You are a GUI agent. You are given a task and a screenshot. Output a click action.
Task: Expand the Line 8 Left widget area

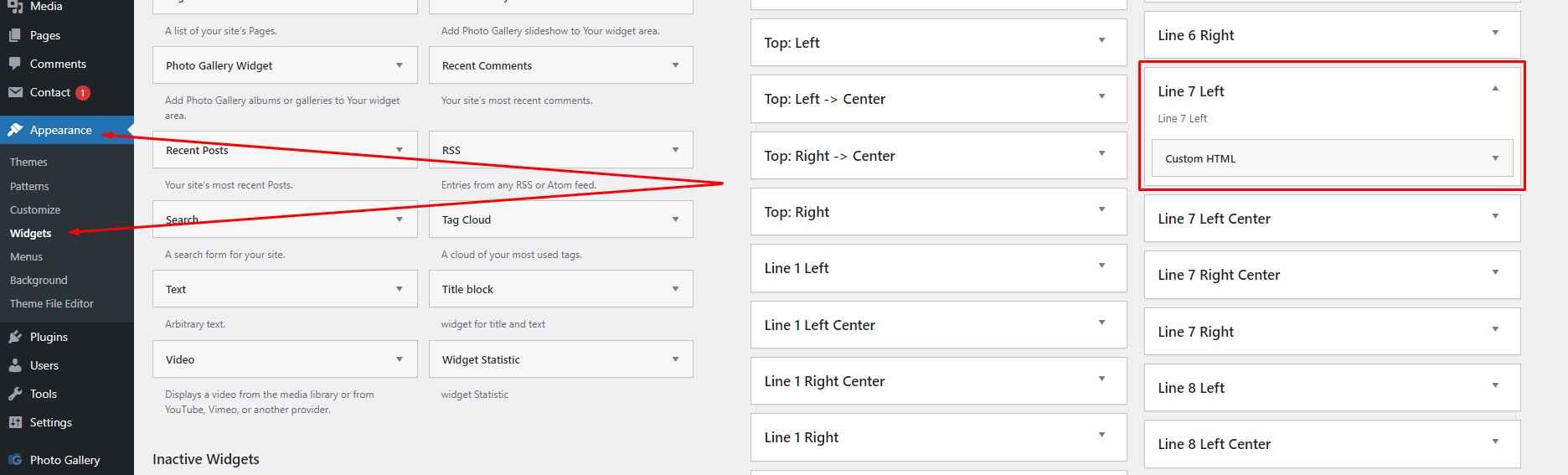[x=1495, y=386]
